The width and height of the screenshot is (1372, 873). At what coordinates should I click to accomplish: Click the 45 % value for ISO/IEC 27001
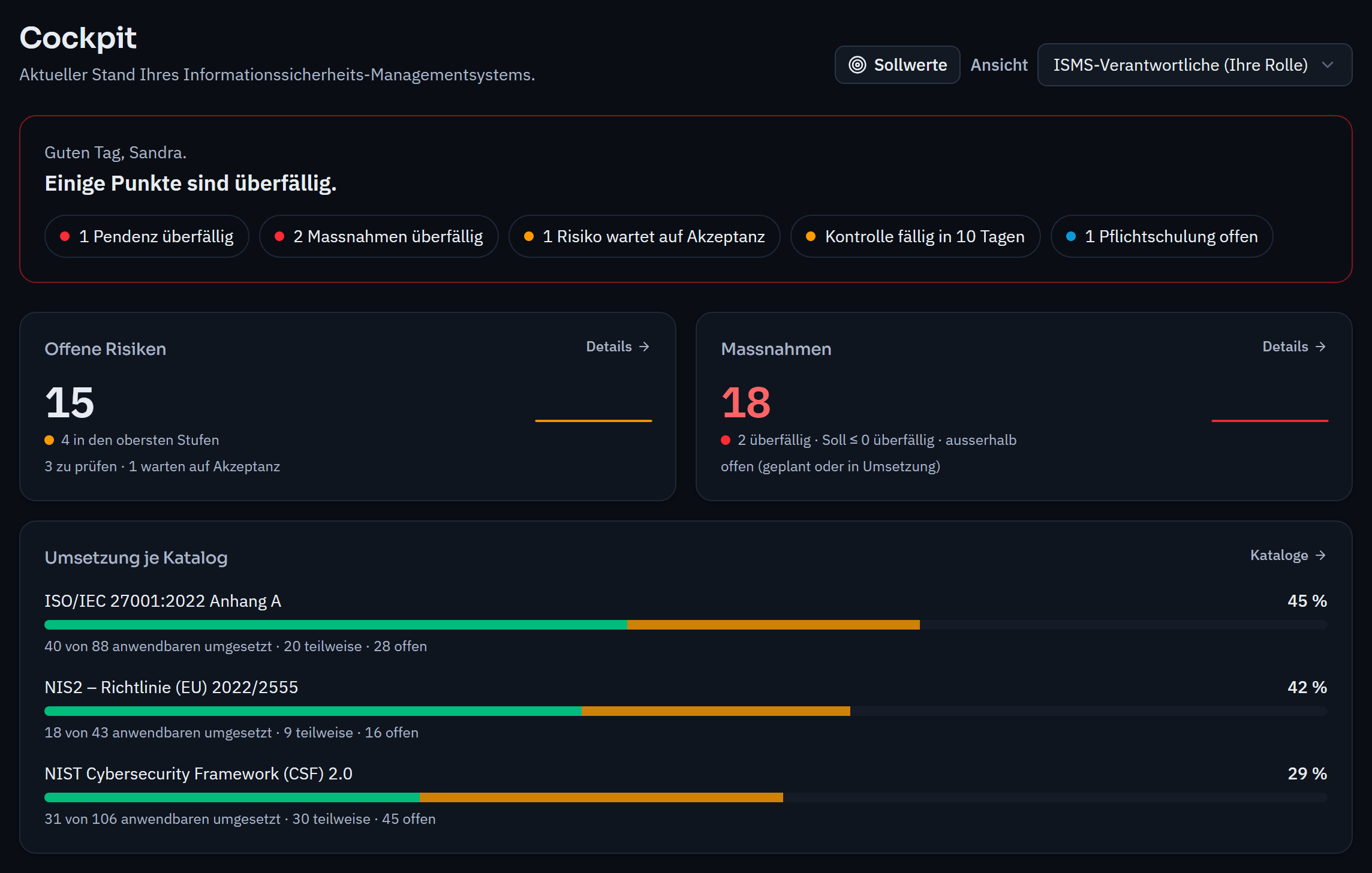pyautogui.click(x=1307, y=601)
